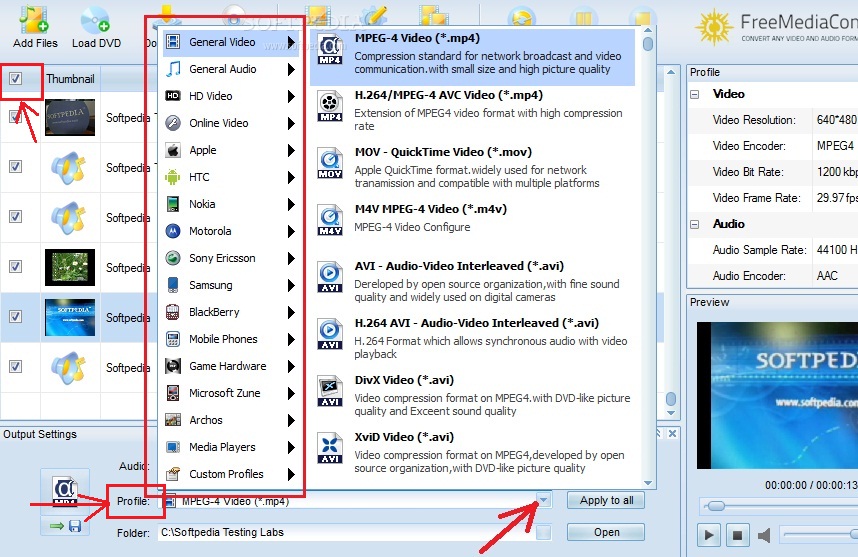The width and height of the screenshot is (858, 557).
Task: Expand the Sony Ericsson submenu arrow
Action: click(291, 258)
